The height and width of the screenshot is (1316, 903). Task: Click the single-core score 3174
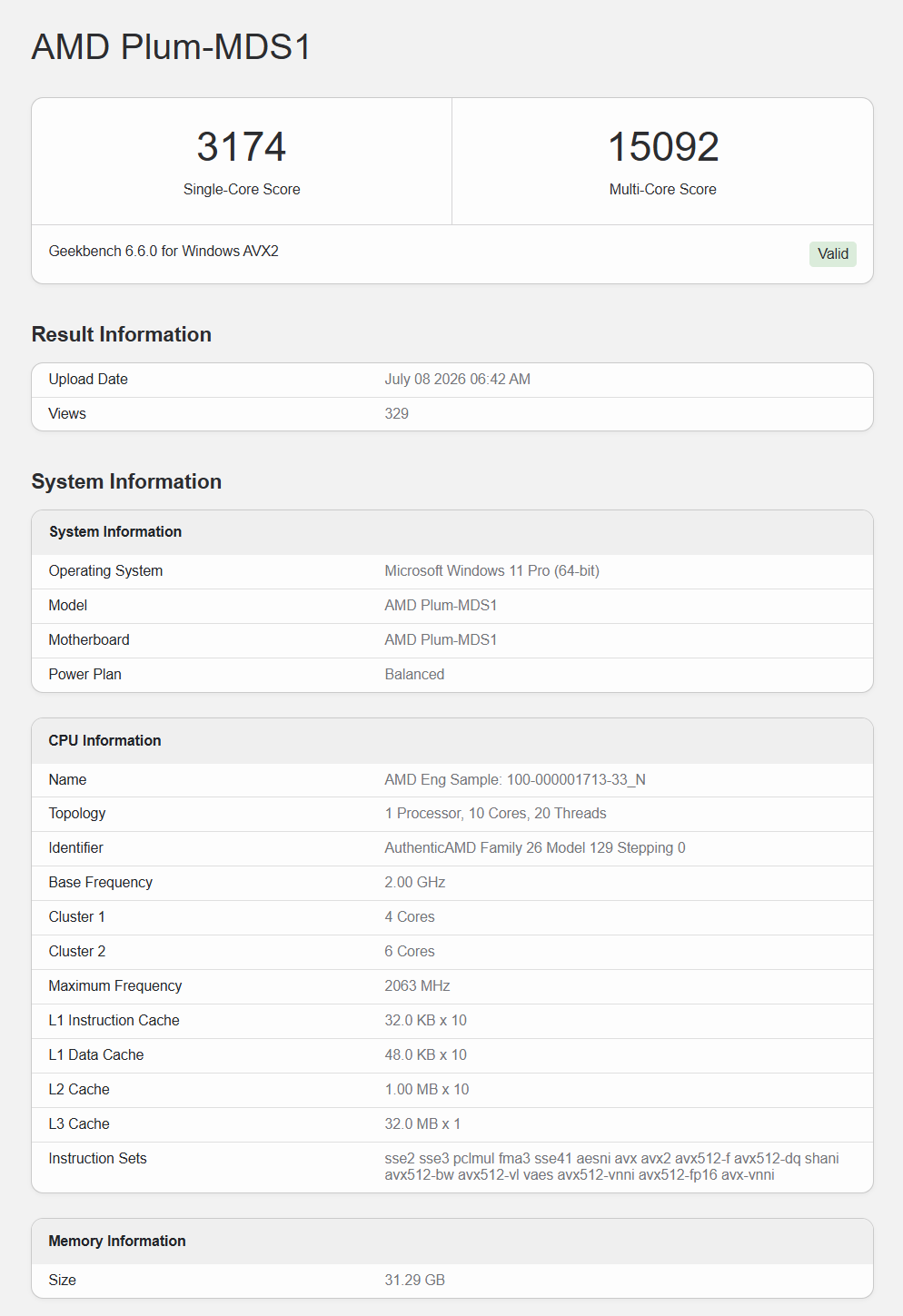coord(242,147)
